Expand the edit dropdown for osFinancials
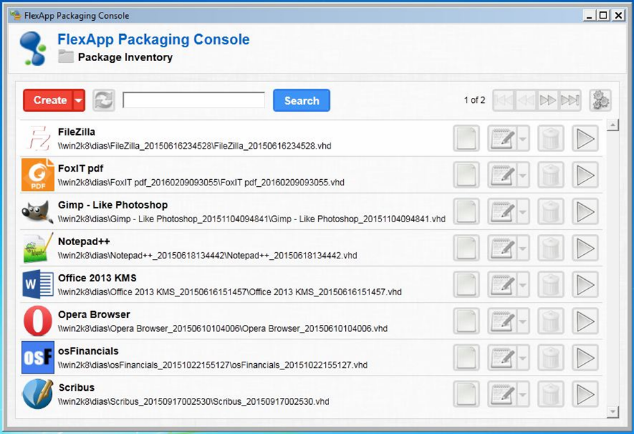The height and width of the screenshot is (434, 634). [x=523, y=358]
